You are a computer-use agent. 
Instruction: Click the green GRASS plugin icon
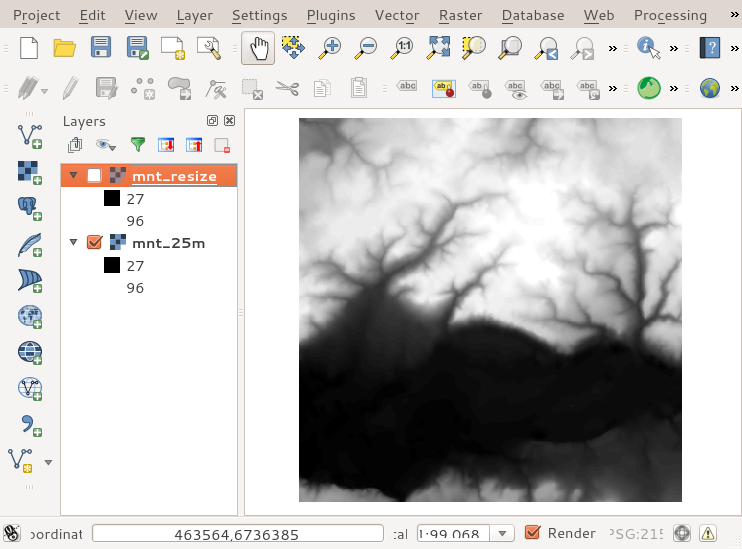649,88
